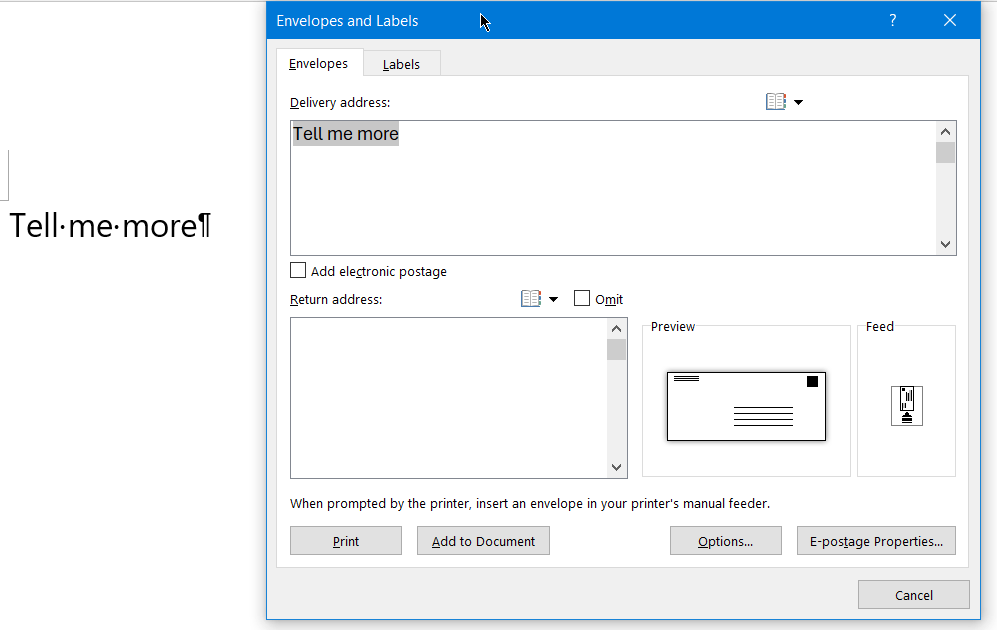Viewport: 997px width, 630px height.
Task: Click the Envelopes and Labels title bar text
Action: (x=347, y=20)
